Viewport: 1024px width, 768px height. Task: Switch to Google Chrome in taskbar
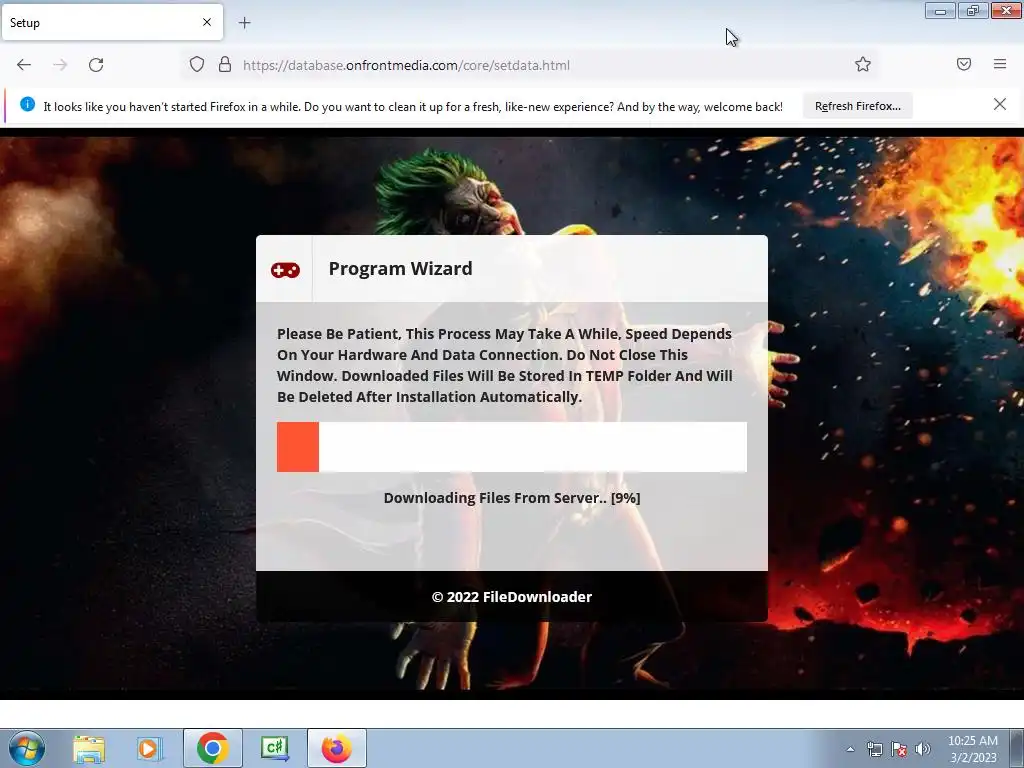[212, 748]
